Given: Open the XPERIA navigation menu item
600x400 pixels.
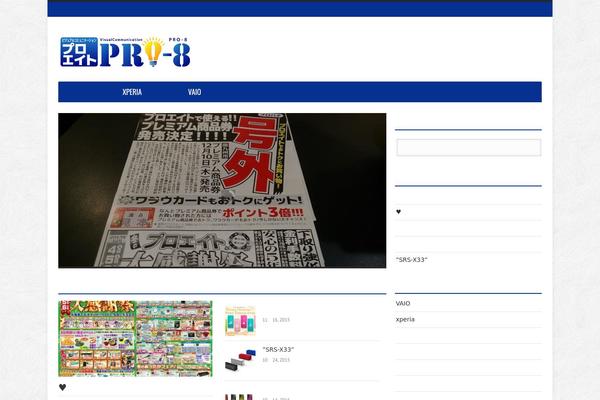Looking at the screenshot, I should [132, 92].
